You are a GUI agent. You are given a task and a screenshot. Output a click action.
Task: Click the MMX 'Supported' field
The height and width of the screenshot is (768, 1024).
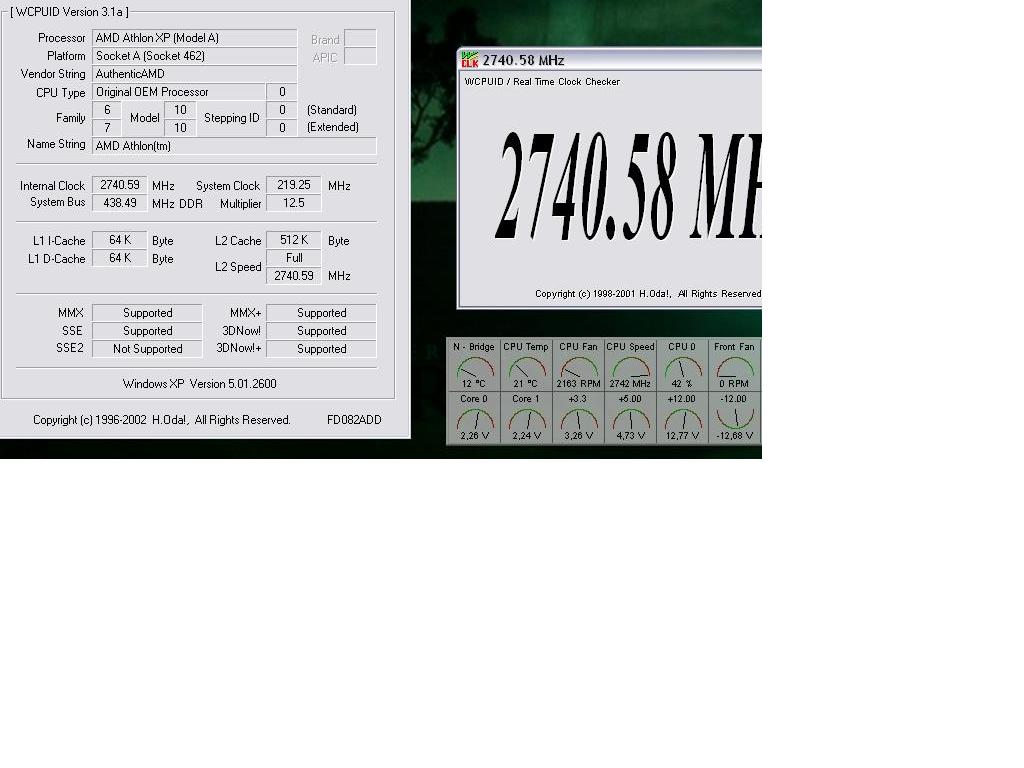click(x=148, y=313)
